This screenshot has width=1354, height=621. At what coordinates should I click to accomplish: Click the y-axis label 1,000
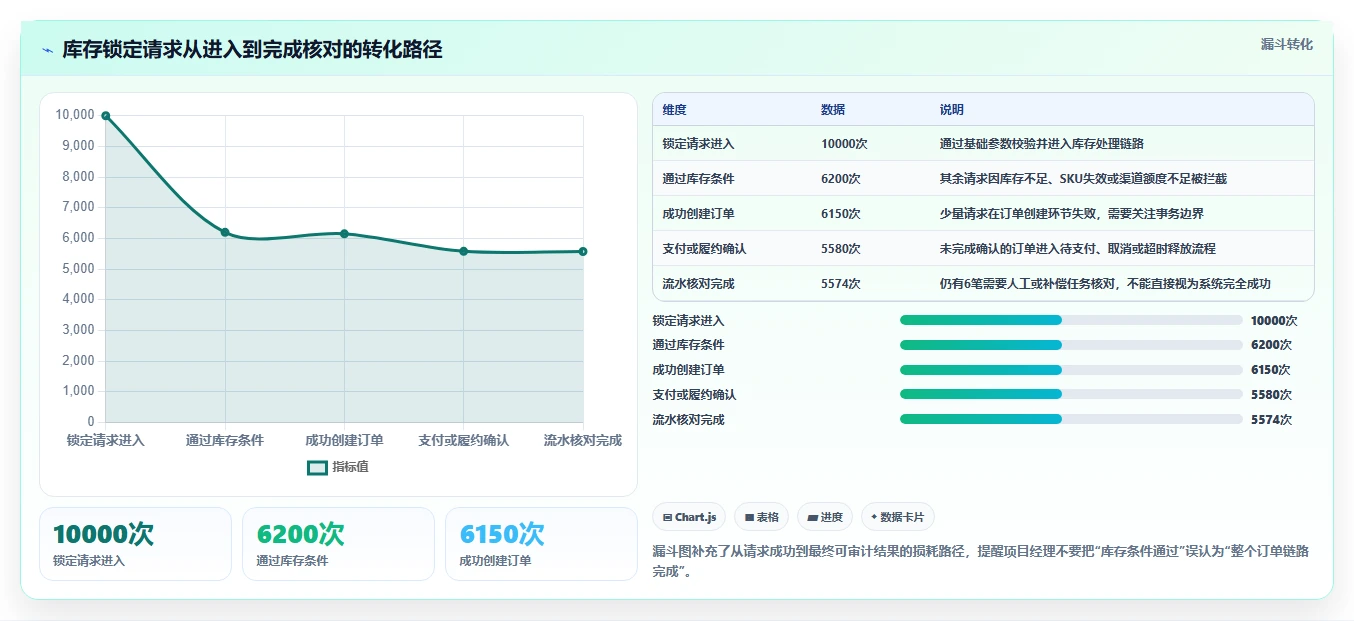[x=78, y=391]
